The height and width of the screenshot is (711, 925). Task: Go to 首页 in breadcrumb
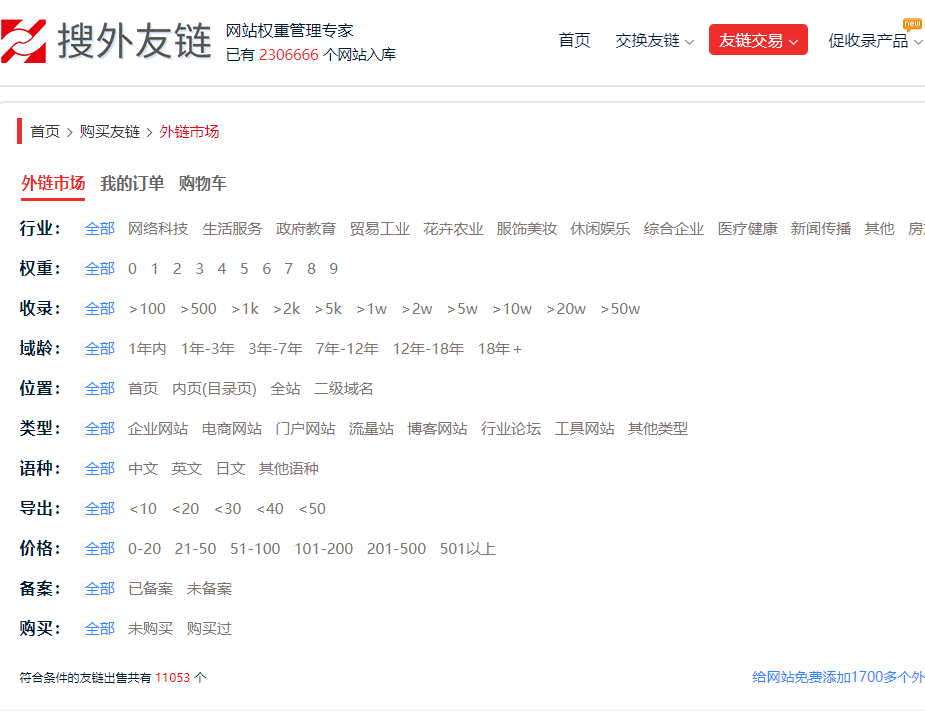[45, 132]
